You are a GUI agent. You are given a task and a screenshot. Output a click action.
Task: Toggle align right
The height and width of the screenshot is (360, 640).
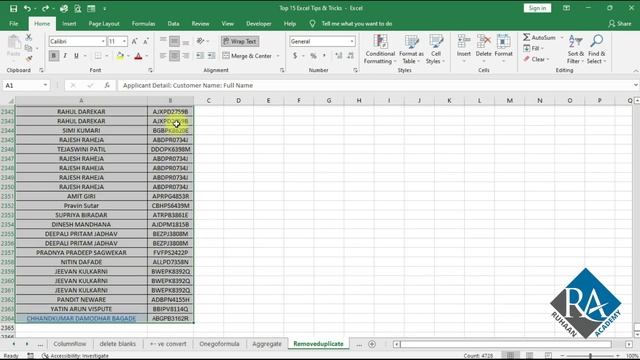[x=186, y=56]
